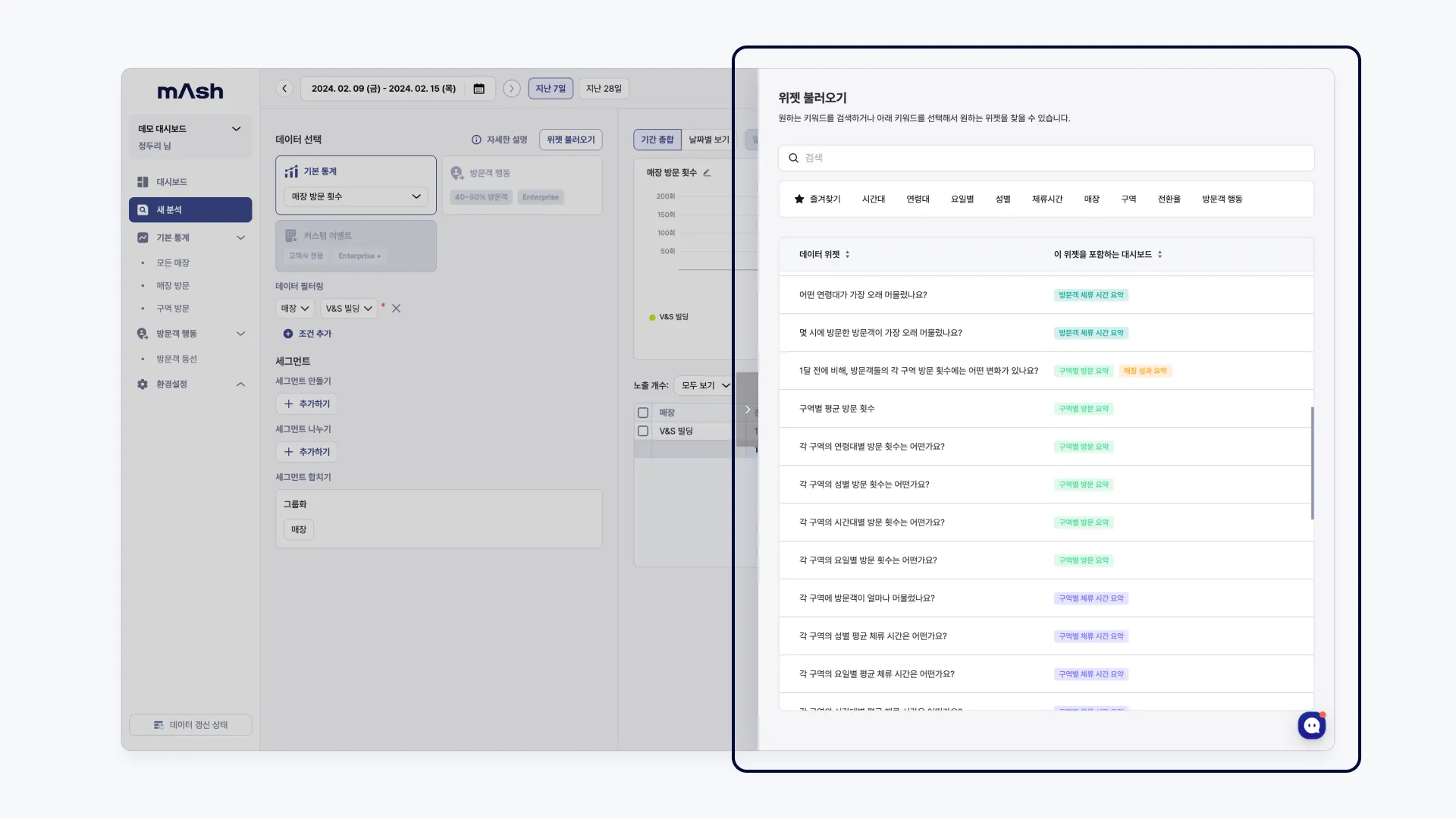Viewport: 1456px width, 819px height.
Task: Select the 전환율 keyword tab
Action: [x=1169, y=199]
